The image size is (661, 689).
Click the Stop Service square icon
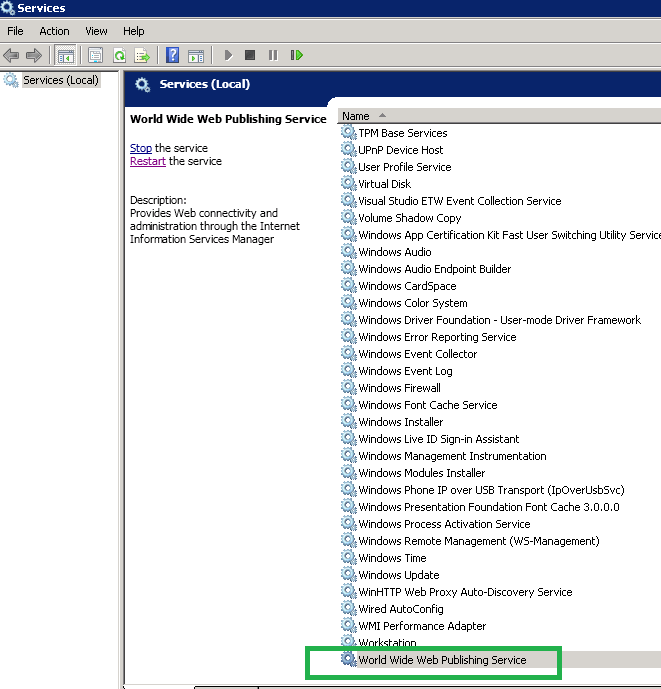coord(250,55)
